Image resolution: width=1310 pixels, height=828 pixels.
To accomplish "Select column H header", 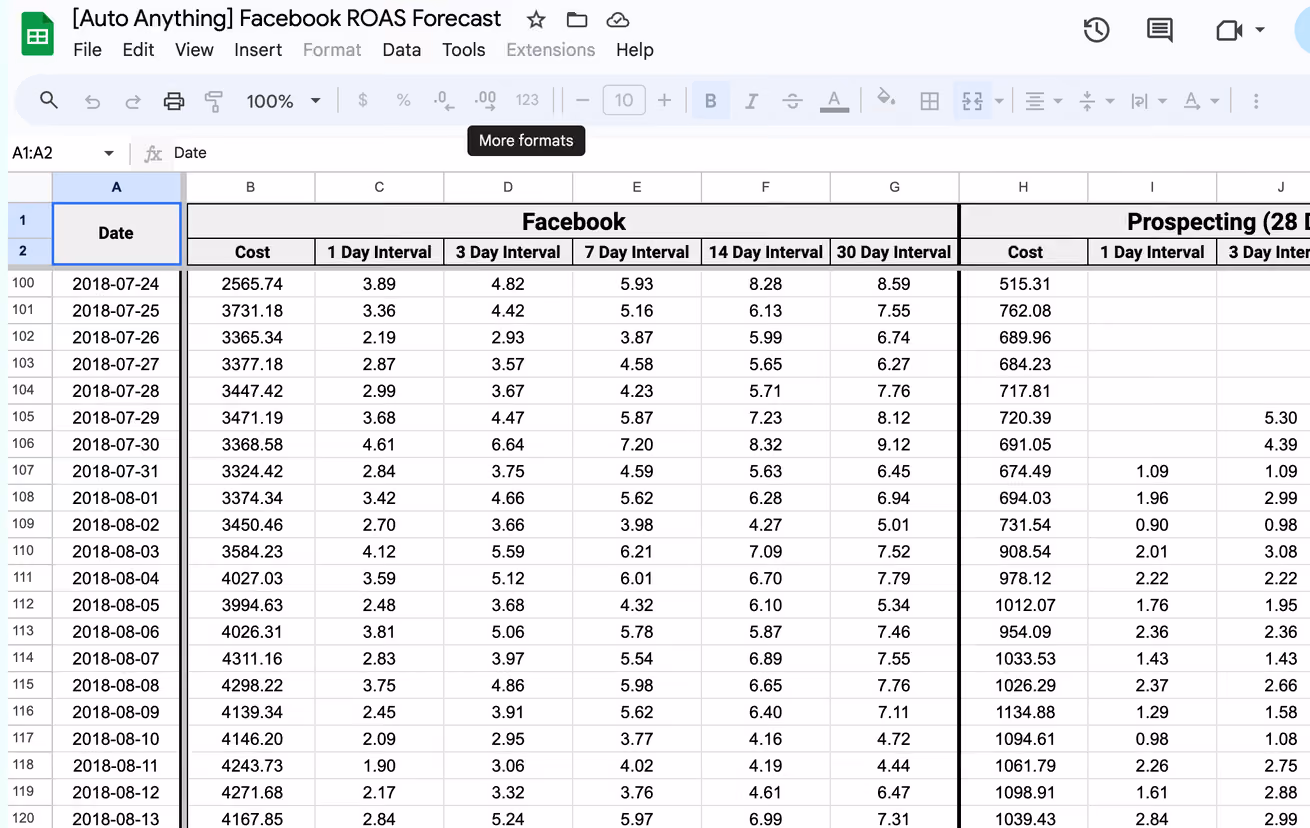I will click(1023, 187).
